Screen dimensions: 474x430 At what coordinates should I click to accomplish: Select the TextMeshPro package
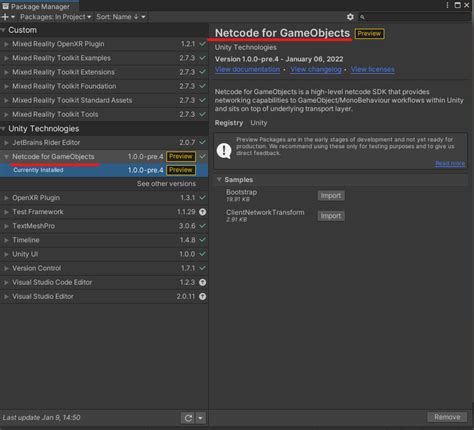[104, 226]
